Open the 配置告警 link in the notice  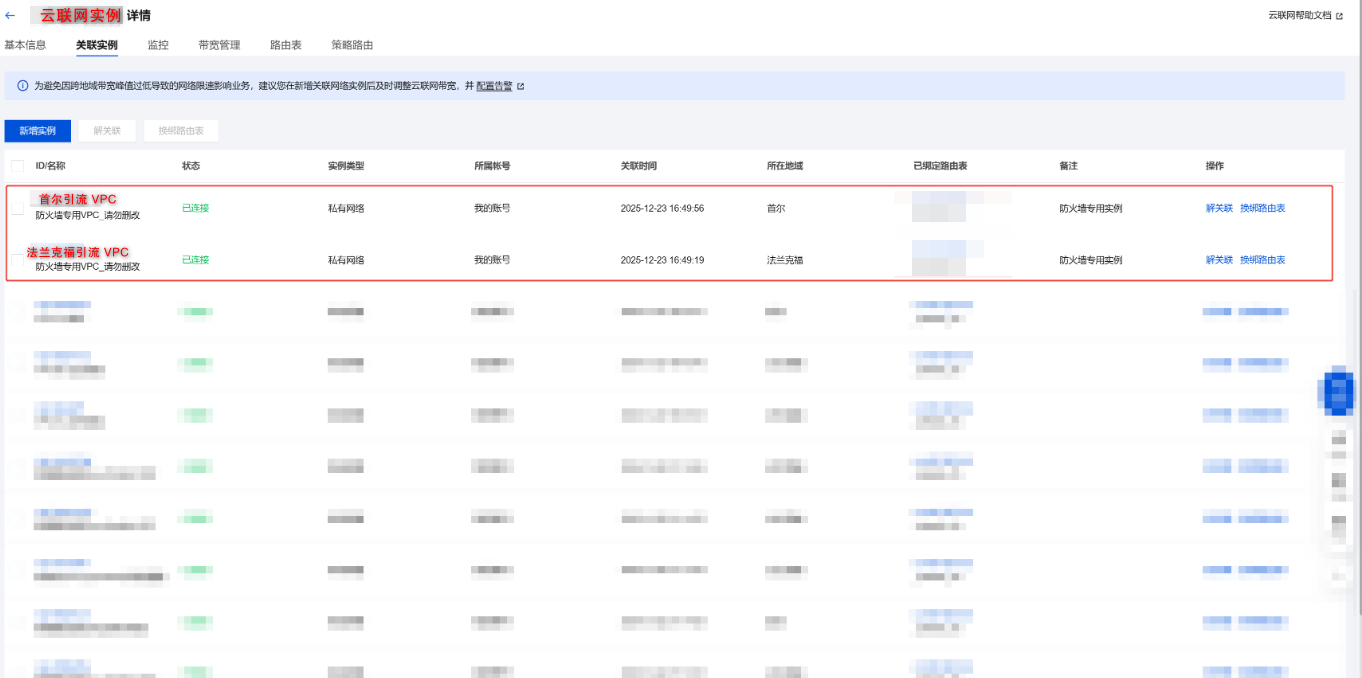(x=494, y=87)
